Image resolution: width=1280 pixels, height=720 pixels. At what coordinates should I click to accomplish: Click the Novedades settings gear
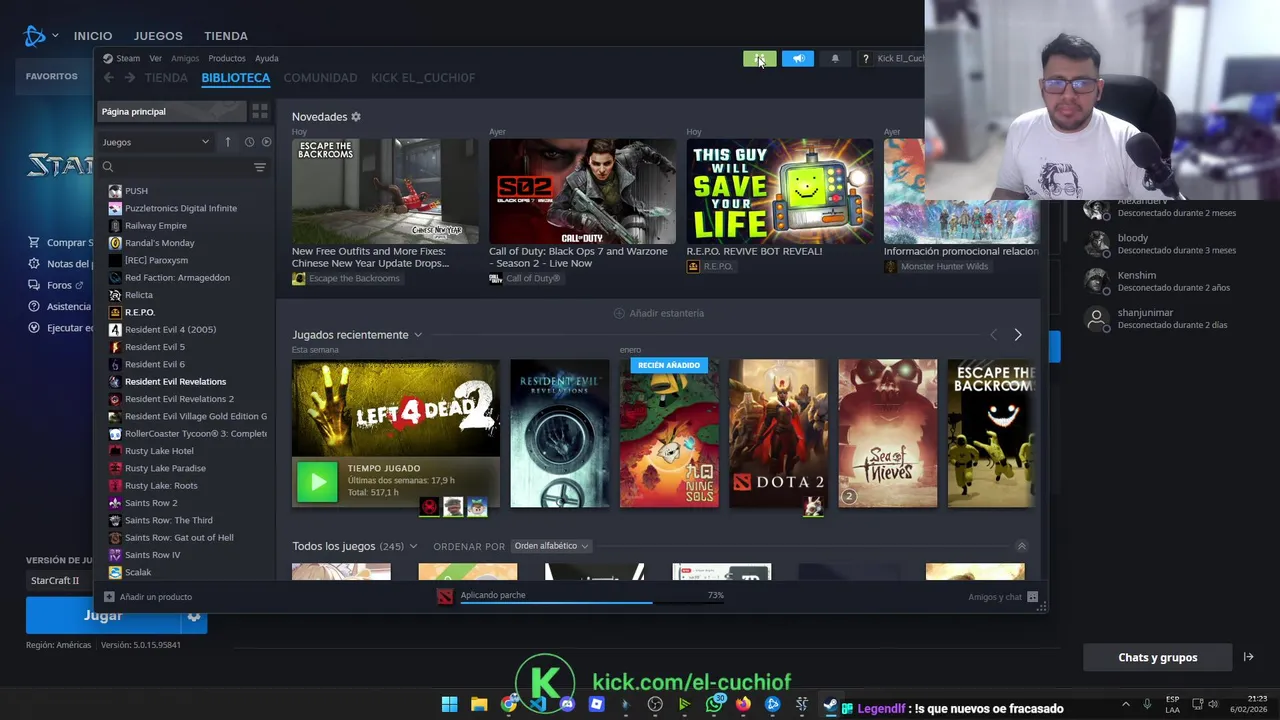click(356, 117)
